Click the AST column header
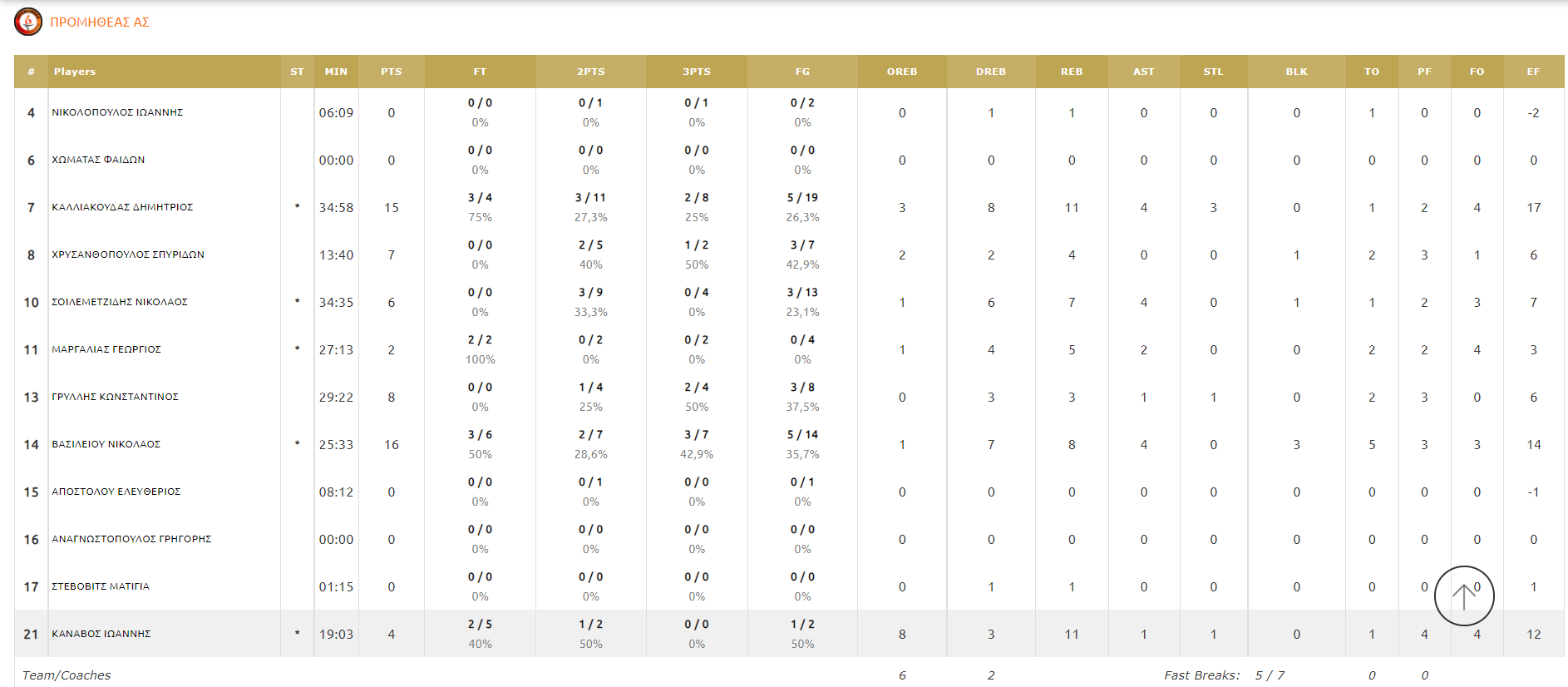The image size is (1568, 687). point(1143,72)
